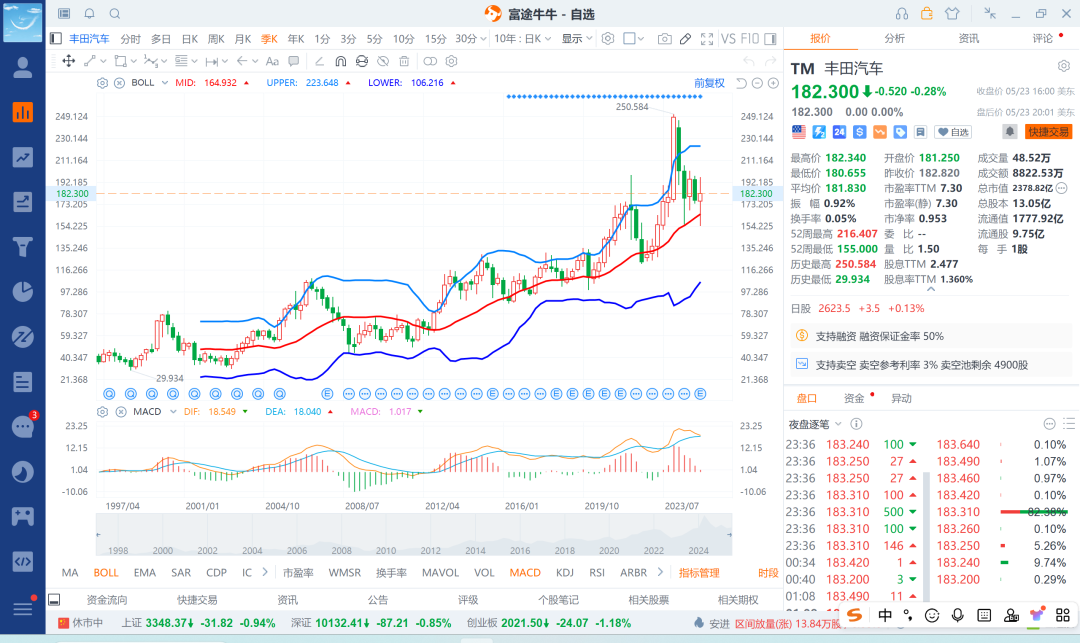Click the orange 快捷交易 button

(1048, 132)
